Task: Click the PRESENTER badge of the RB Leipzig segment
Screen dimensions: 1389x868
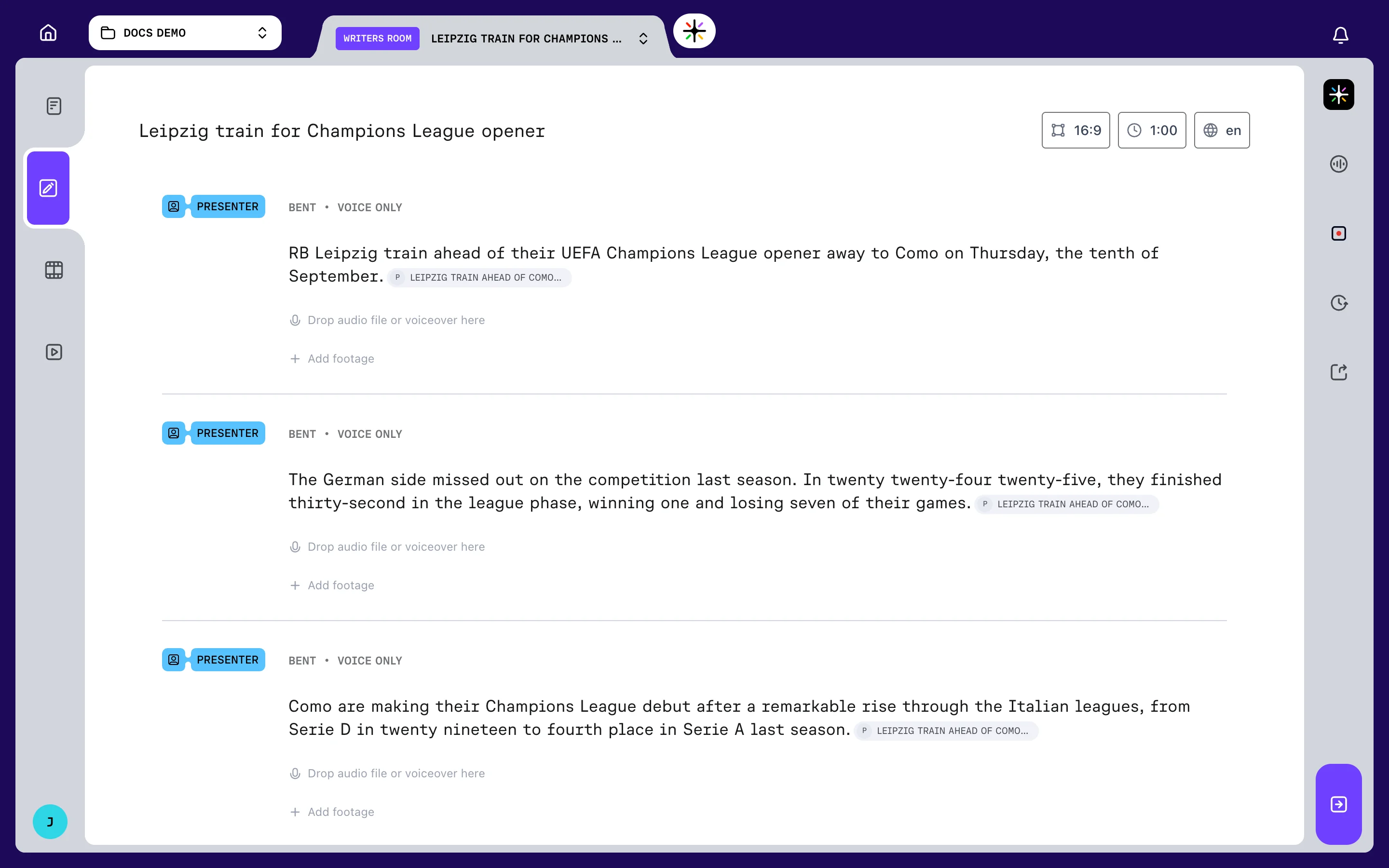Action: click(x=228, y=207)
